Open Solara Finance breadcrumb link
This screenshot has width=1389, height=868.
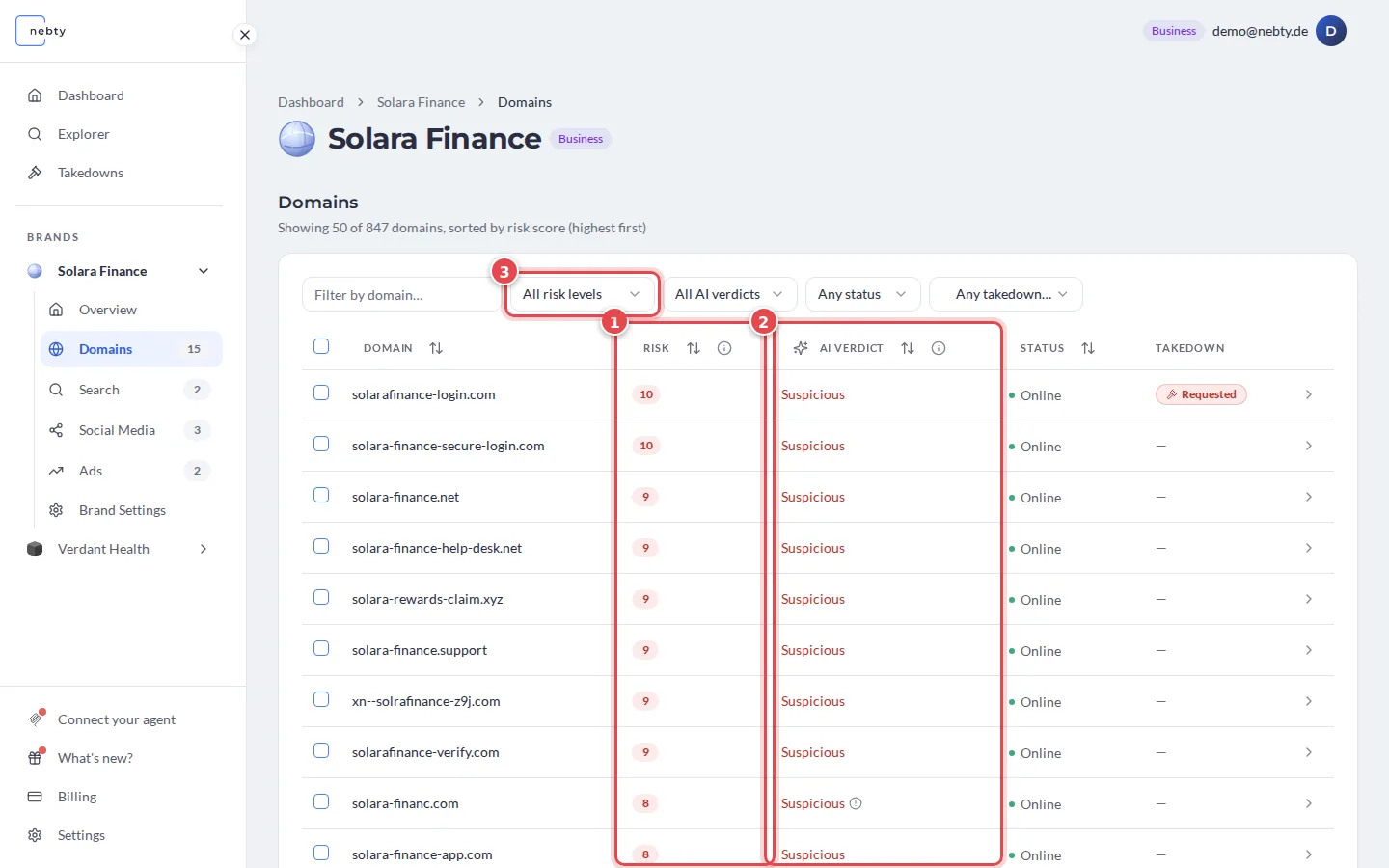[x=421, y=102]
